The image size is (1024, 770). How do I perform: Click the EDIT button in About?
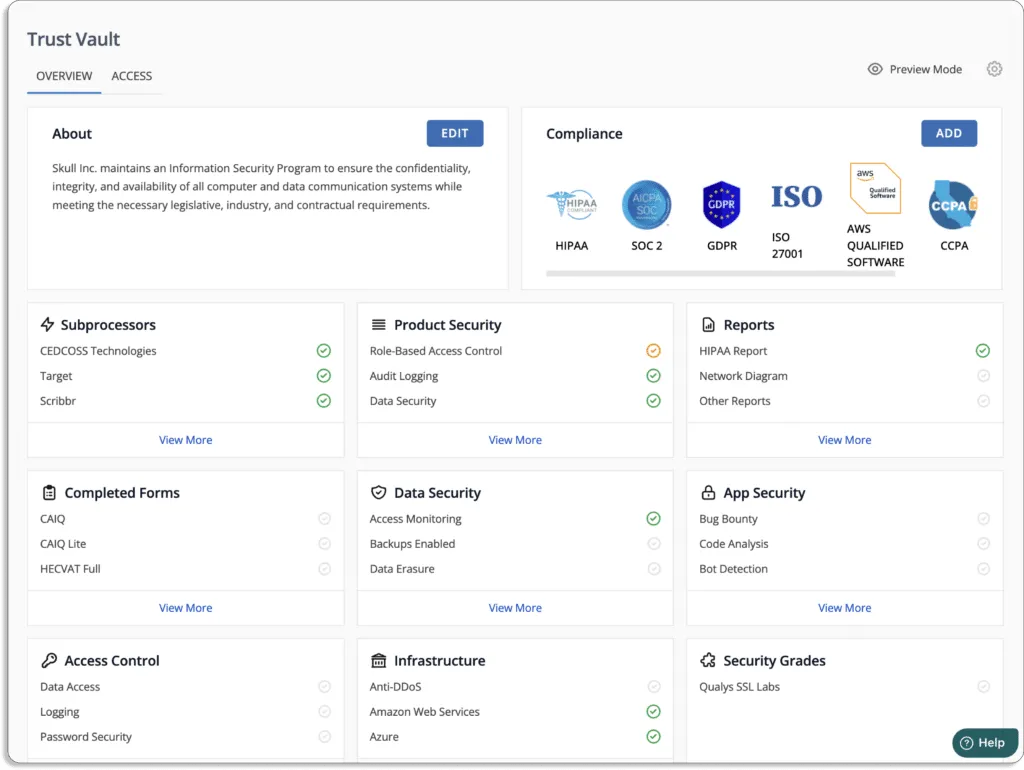(x=455, y=133)
